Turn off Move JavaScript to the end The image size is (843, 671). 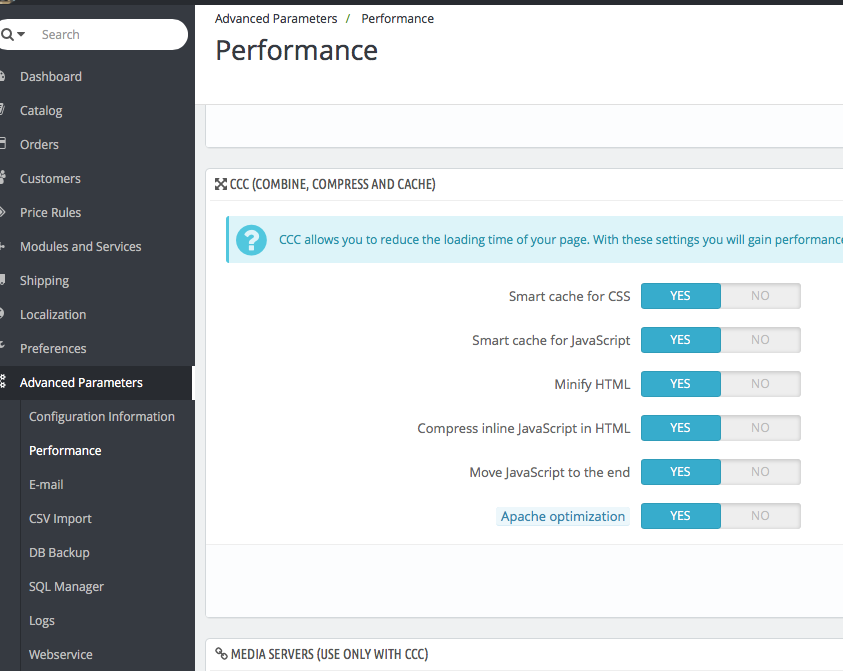pyautogui.click(x=760, y=472)
